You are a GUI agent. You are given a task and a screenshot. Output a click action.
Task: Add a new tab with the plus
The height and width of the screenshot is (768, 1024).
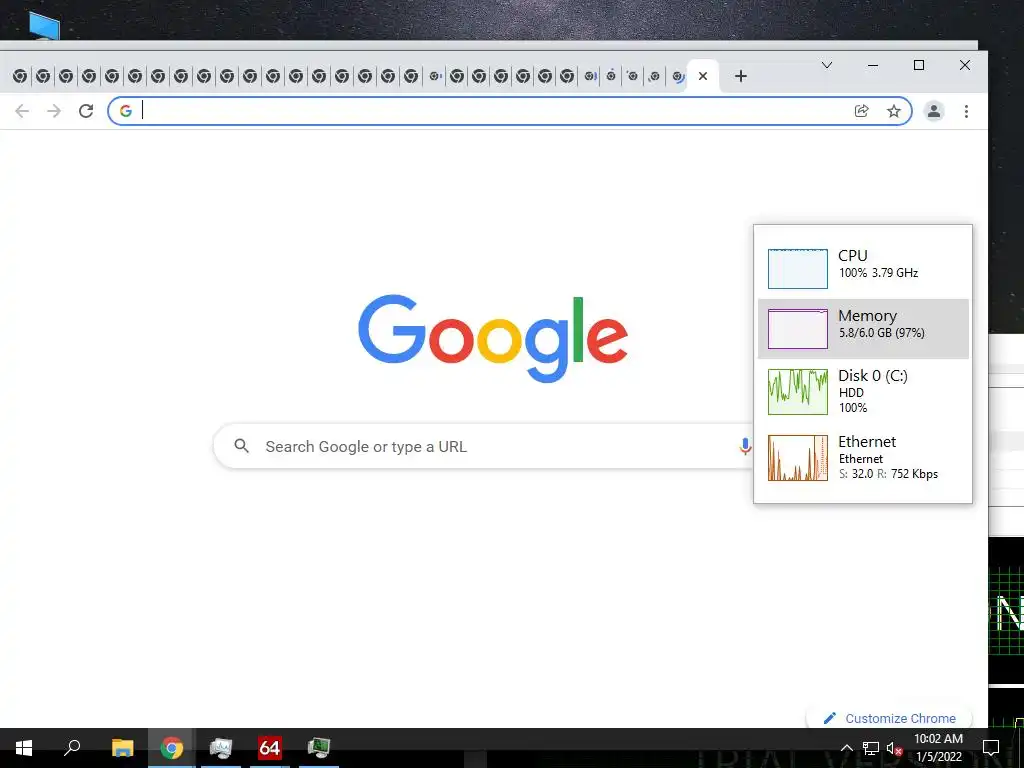[x=741, y=76]
